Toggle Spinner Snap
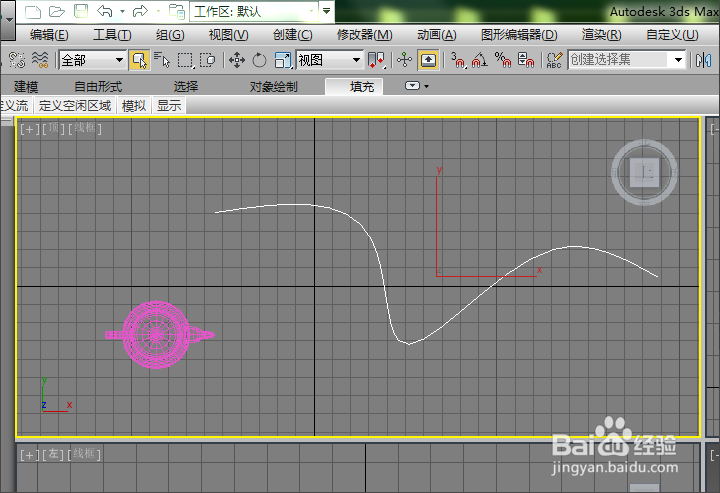 click(x=526, y=60)
